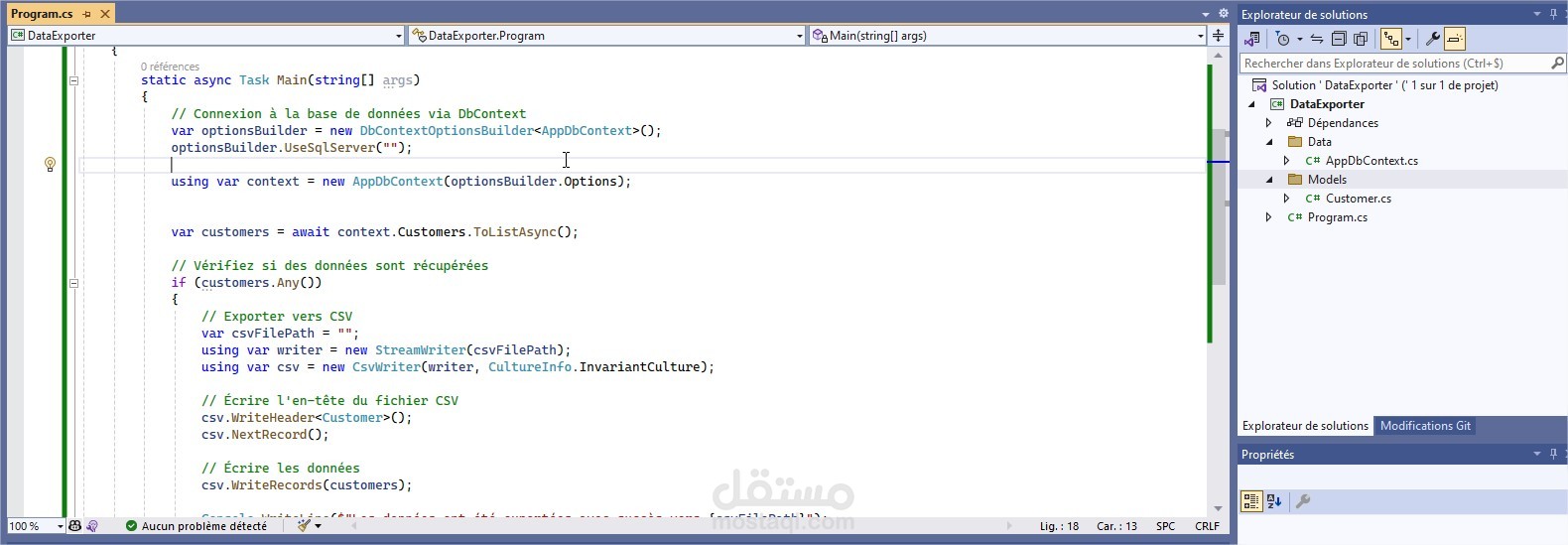Expand the Program.cs node in Solution Explorer

(x=1269, y=217)
